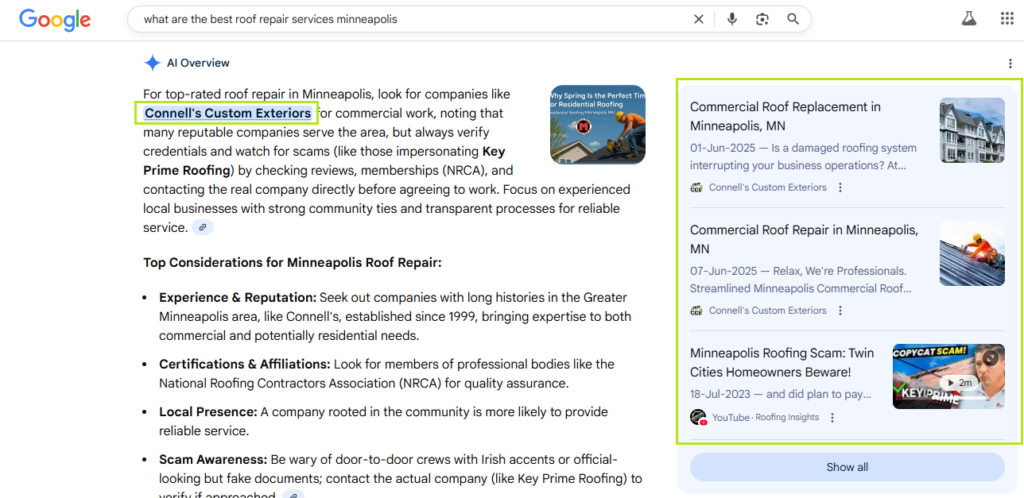Open the spring residential roofing thumbnail
This screenshot has width=1024, height=498.
598,124
